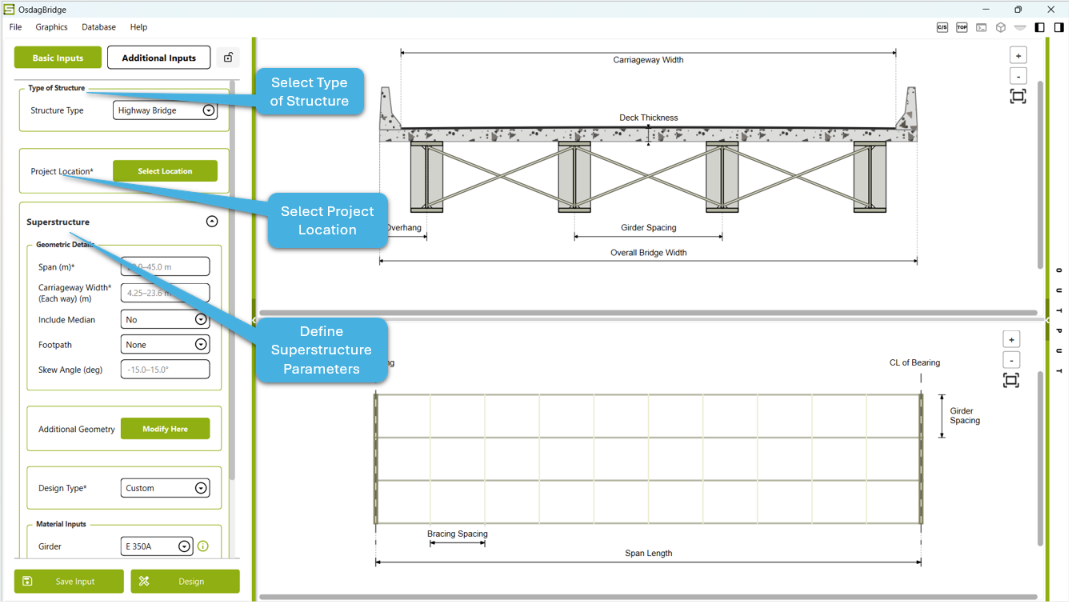
Task: Click the cross-section view vertical scrollbar
Action: coord(1040,175)
